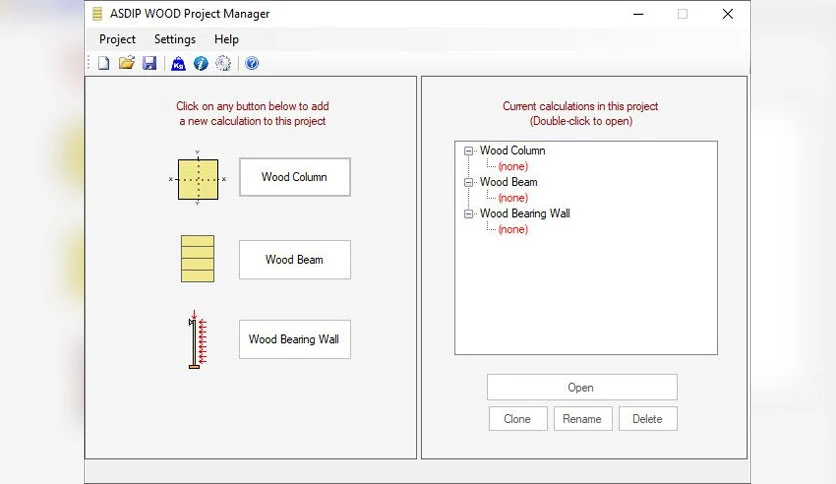Collapse the Wood Beam tree node
This screenshot has height=484, width=836.
click(x=468, y=182)
